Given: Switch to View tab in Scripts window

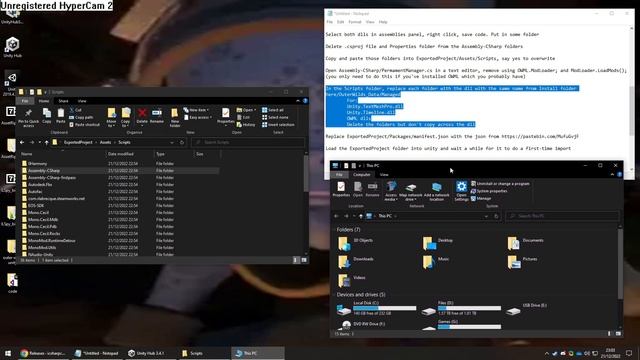Looking at the screenshot, I should click(x=82, y=101).
